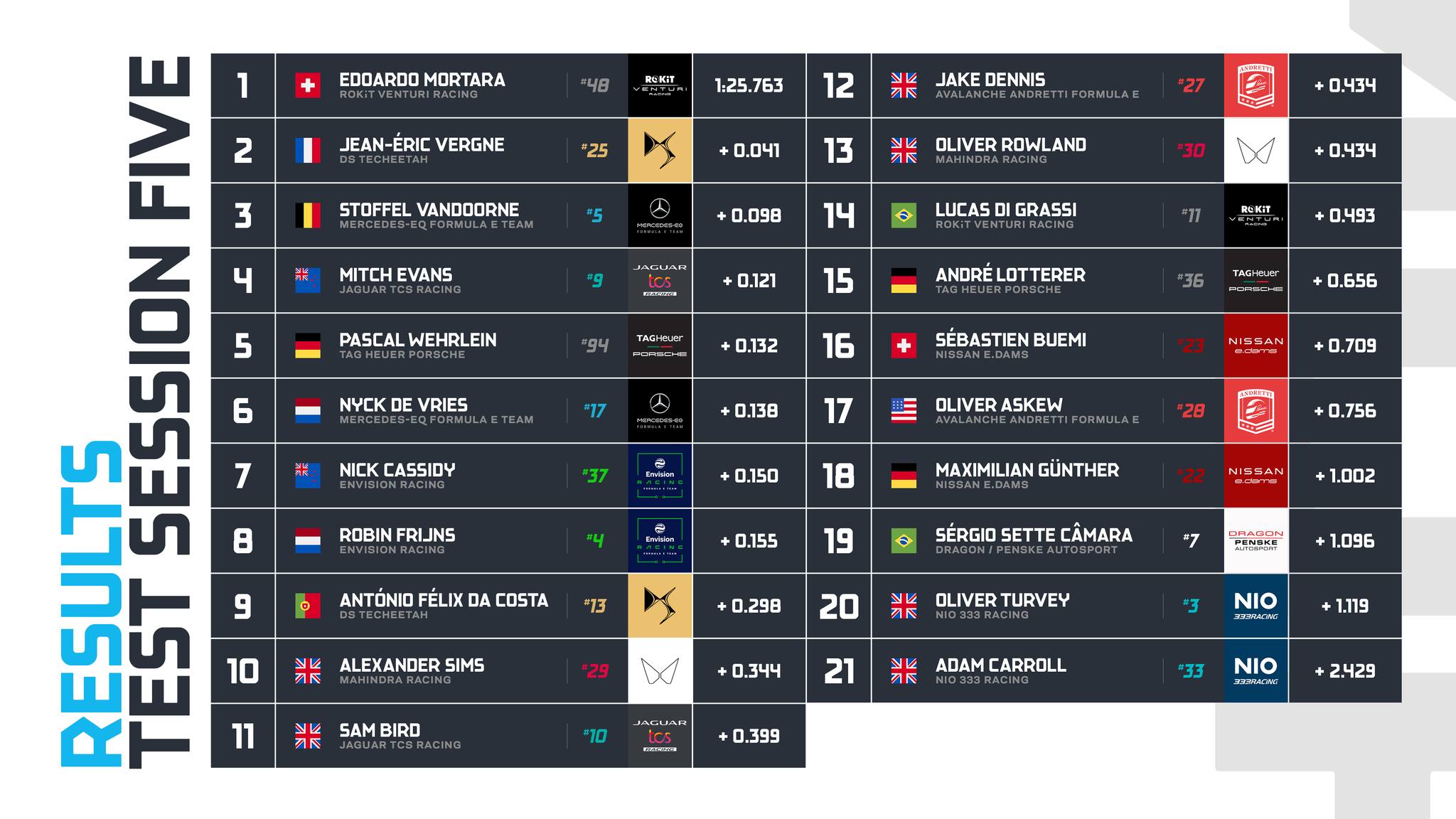Click the fastest lap time 1:25.763
Image resolution: width=1456 pixels, height=819 pixels.
point(749,85)
